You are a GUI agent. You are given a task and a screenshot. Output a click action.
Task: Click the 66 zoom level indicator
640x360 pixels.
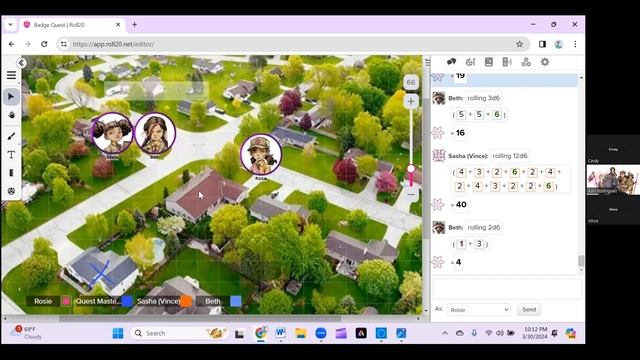point(411,82)
